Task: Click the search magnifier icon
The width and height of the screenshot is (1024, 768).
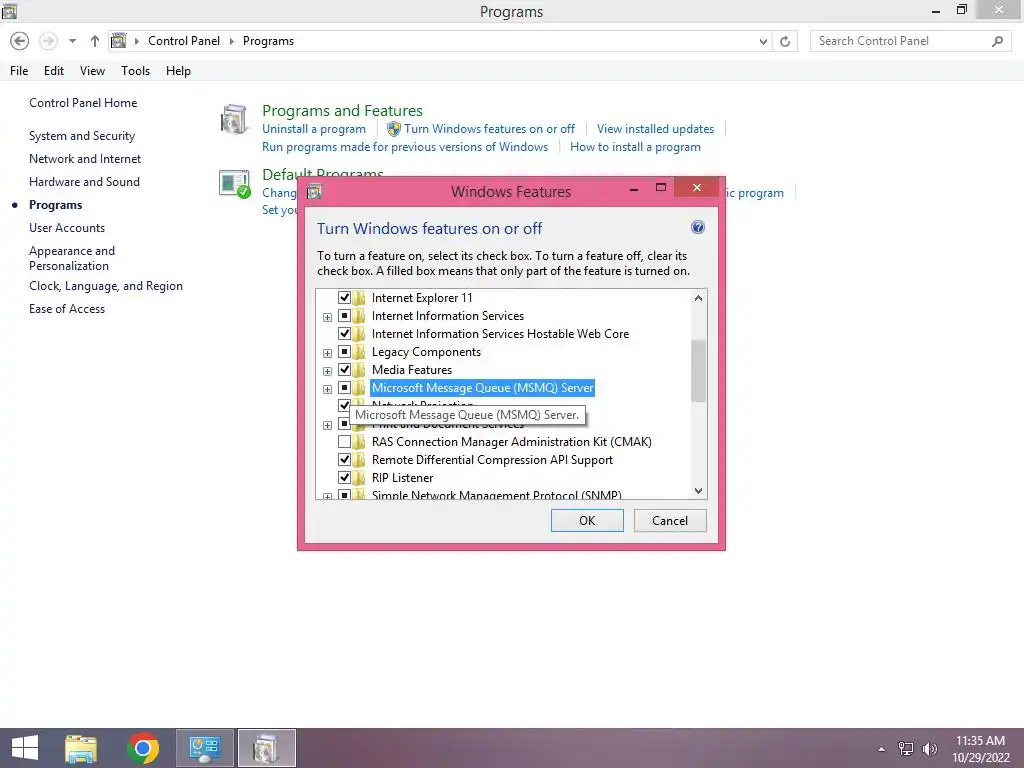Action: click(x=997, y=41)
